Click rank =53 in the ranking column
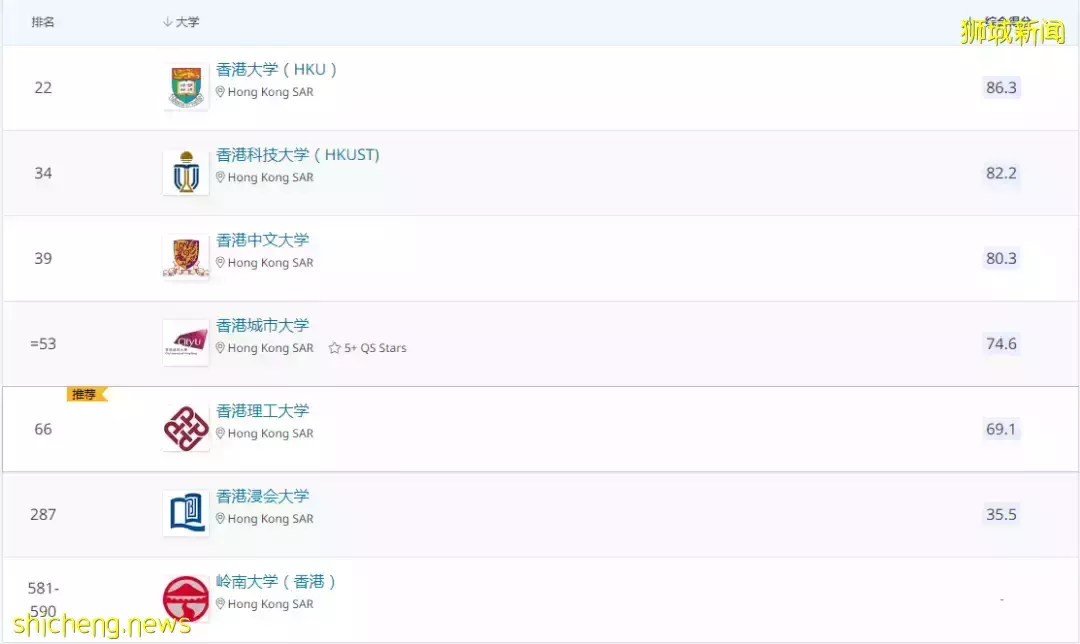 point(43,344)
